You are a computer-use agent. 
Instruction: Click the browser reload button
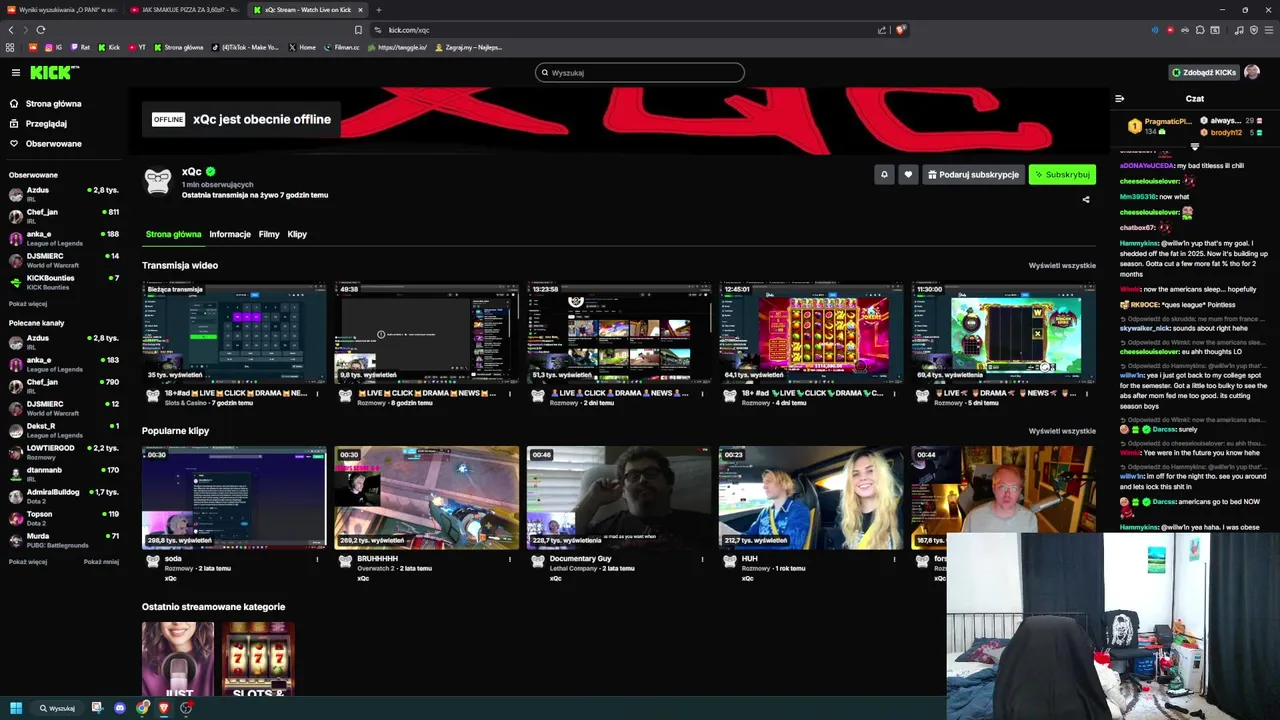[40, 30]
